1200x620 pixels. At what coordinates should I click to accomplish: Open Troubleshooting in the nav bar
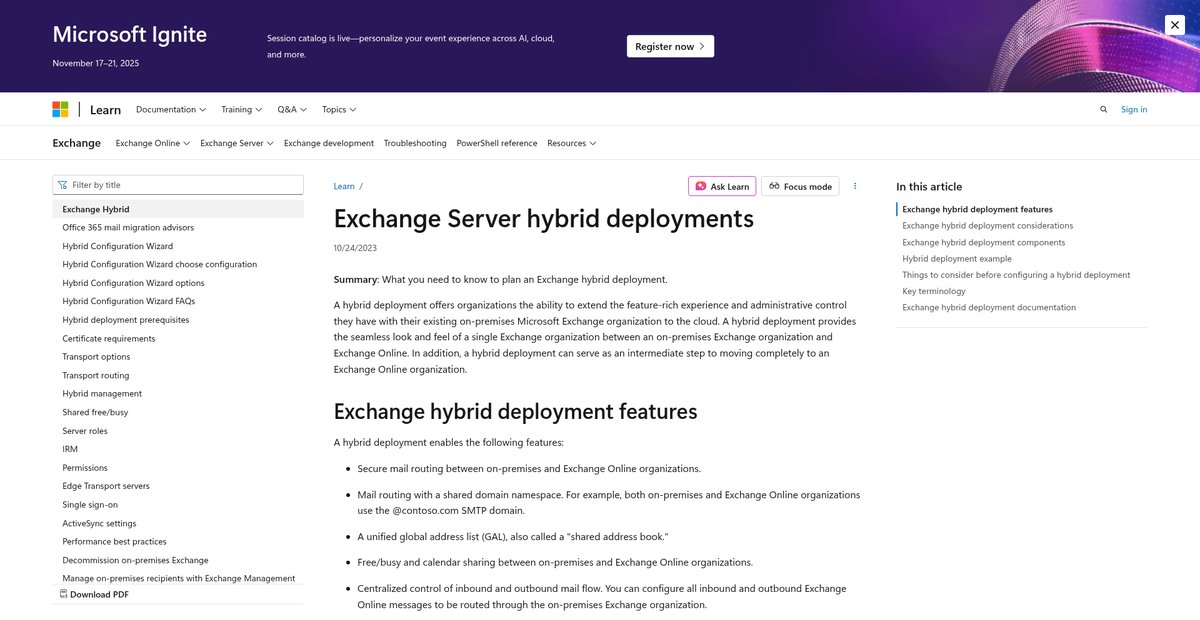coord(415,143)
